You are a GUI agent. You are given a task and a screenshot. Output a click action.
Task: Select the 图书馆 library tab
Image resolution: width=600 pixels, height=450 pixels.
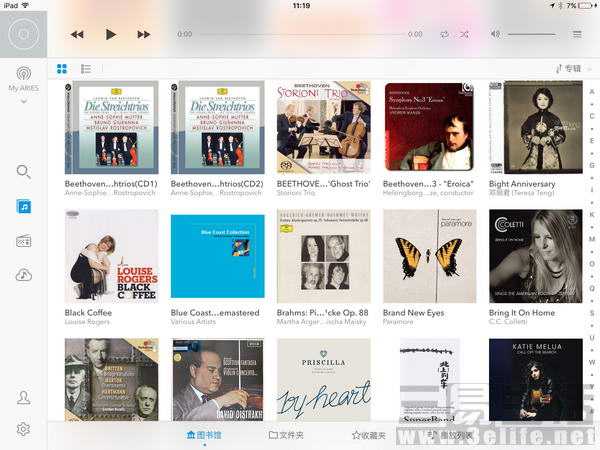pos(204,435)
